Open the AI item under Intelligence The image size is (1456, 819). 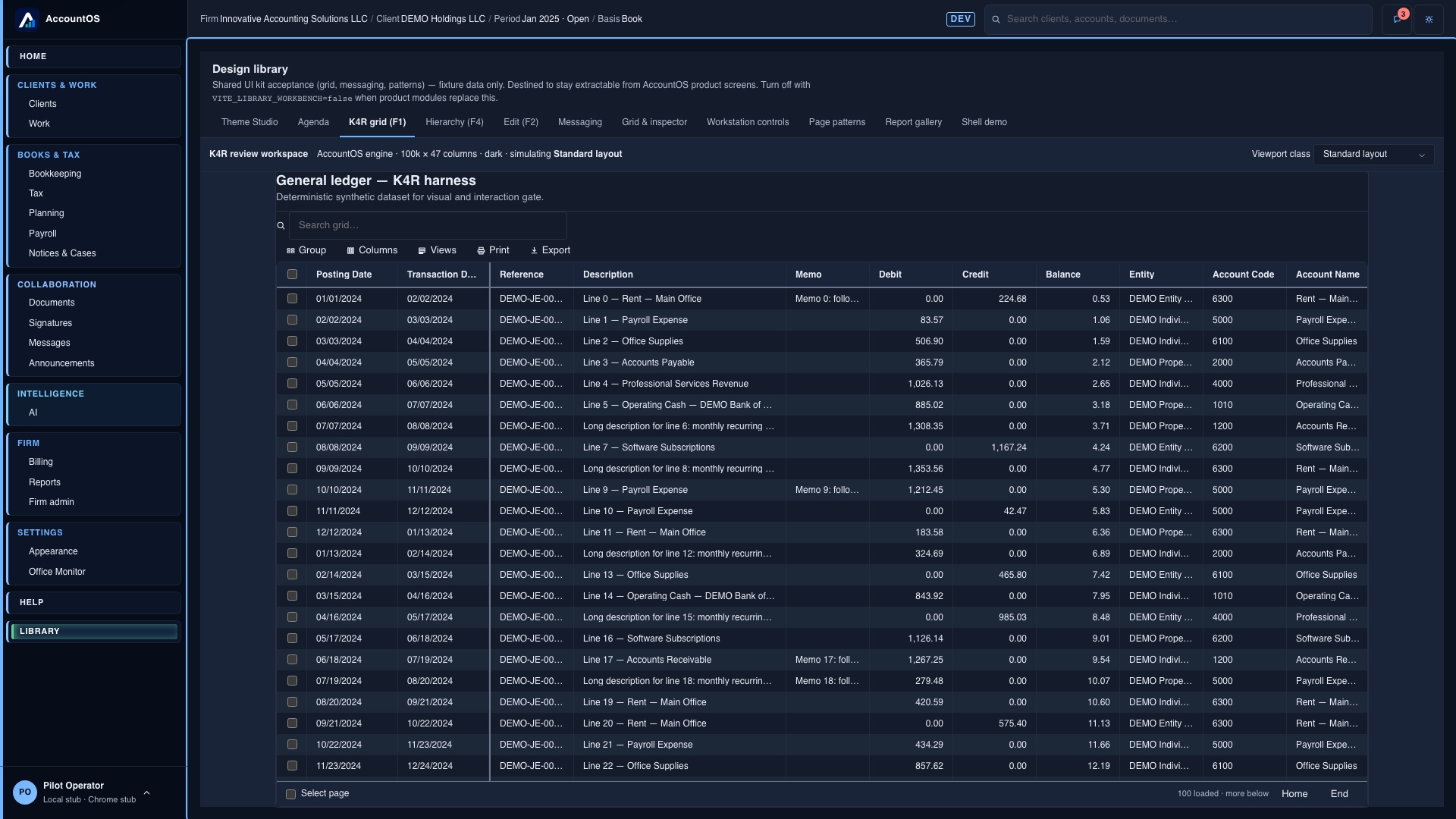click(33, 413)
